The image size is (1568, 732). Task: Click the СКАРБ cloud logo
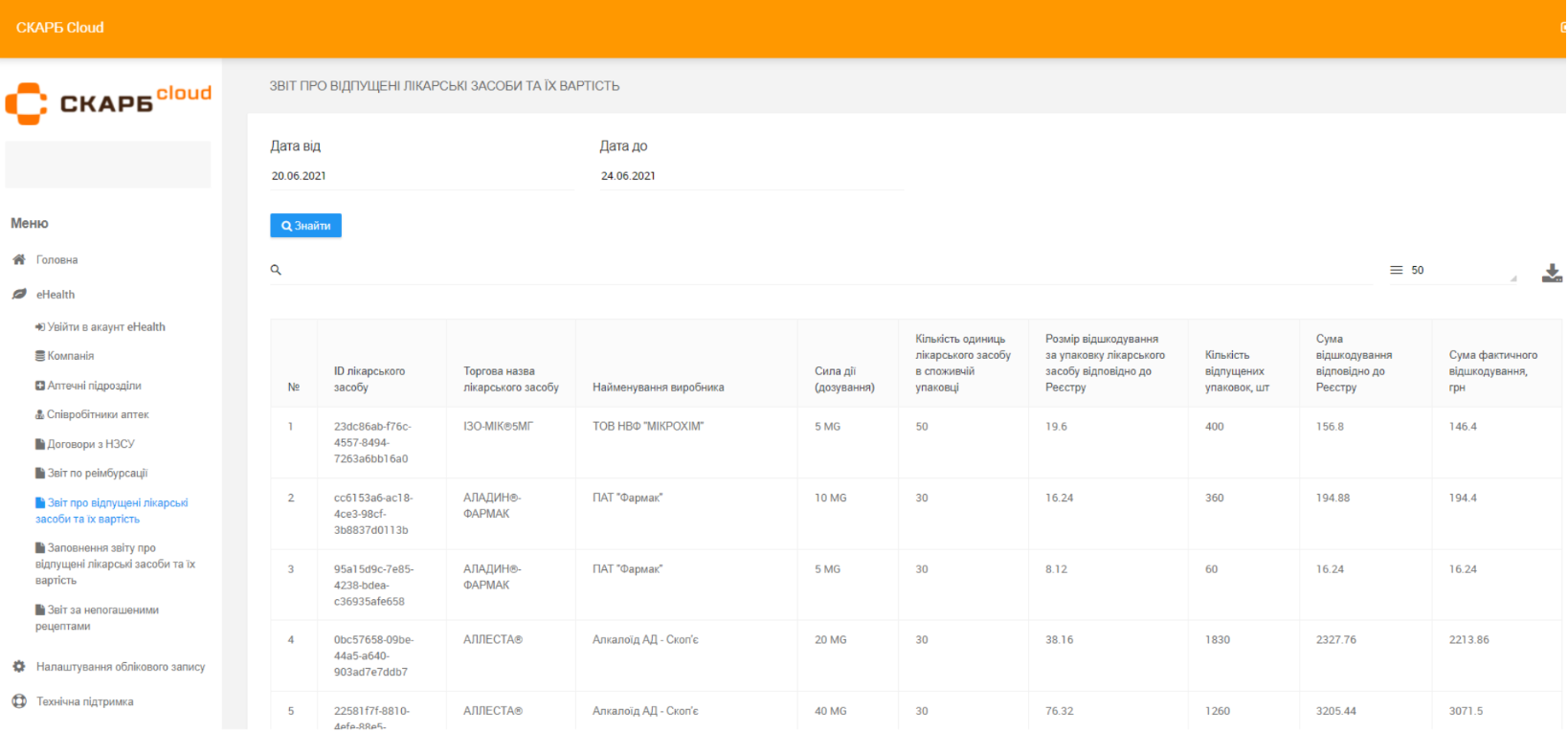coord(109,102)
